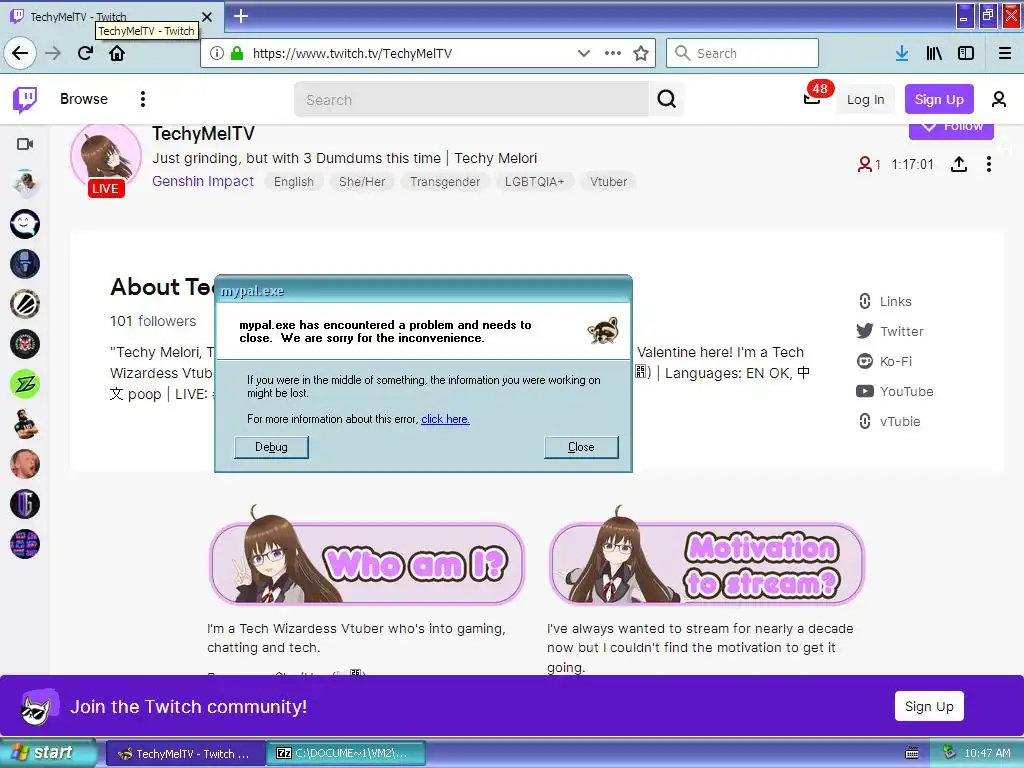
Task: Click the green padlock security icon
Action: [237, 53]
